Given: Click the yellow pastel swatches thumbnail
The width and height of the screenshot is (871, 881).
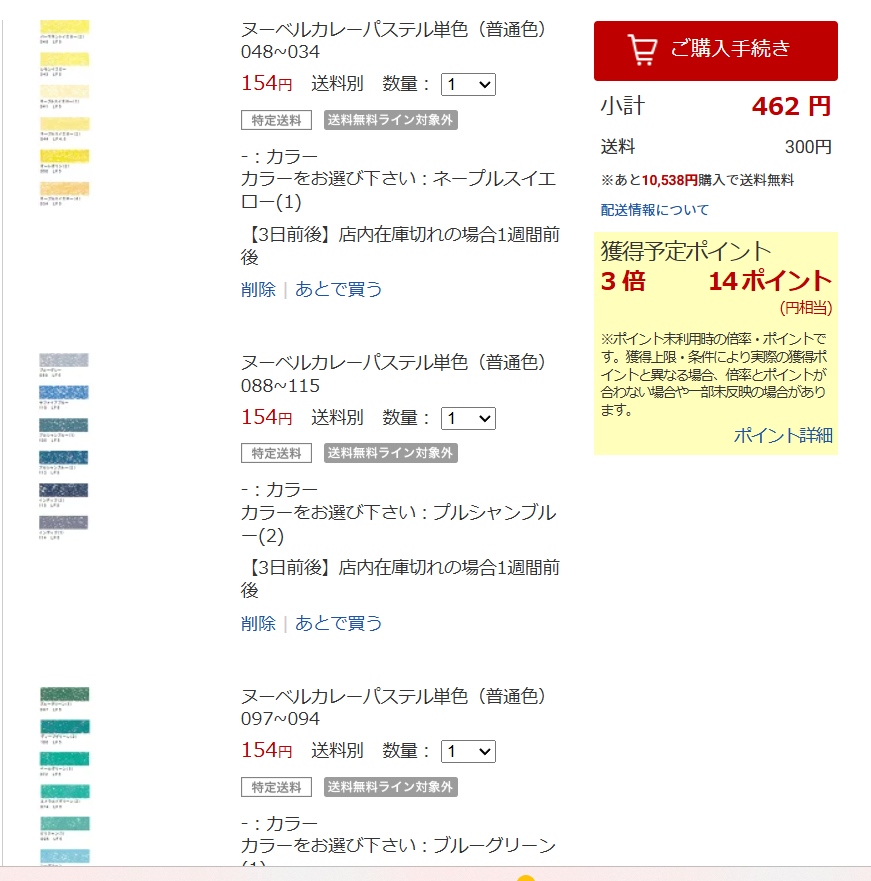Looking at the screenshot, I should [64, 113].
